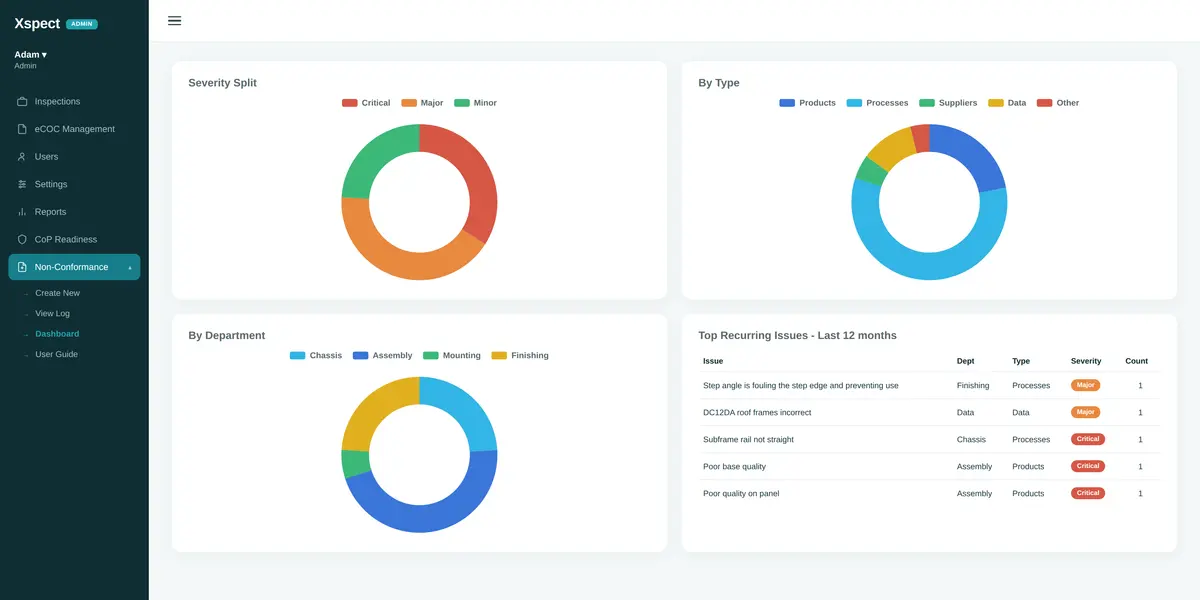Select 'DC12DA roof frames incorrect' issue
1200x600 pixels.
(757, 412)
